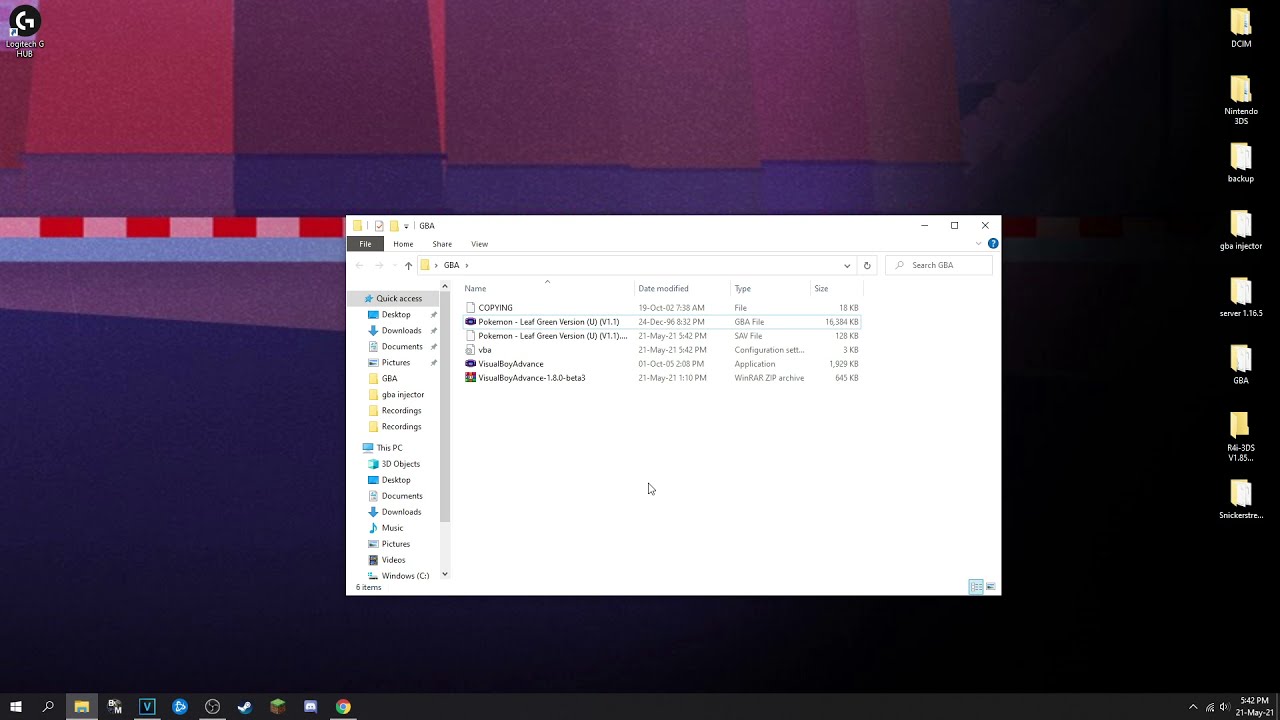The image size is (1280, 720).
Task: Switch to Details view layout button
Action: click(x=976, y=587)
